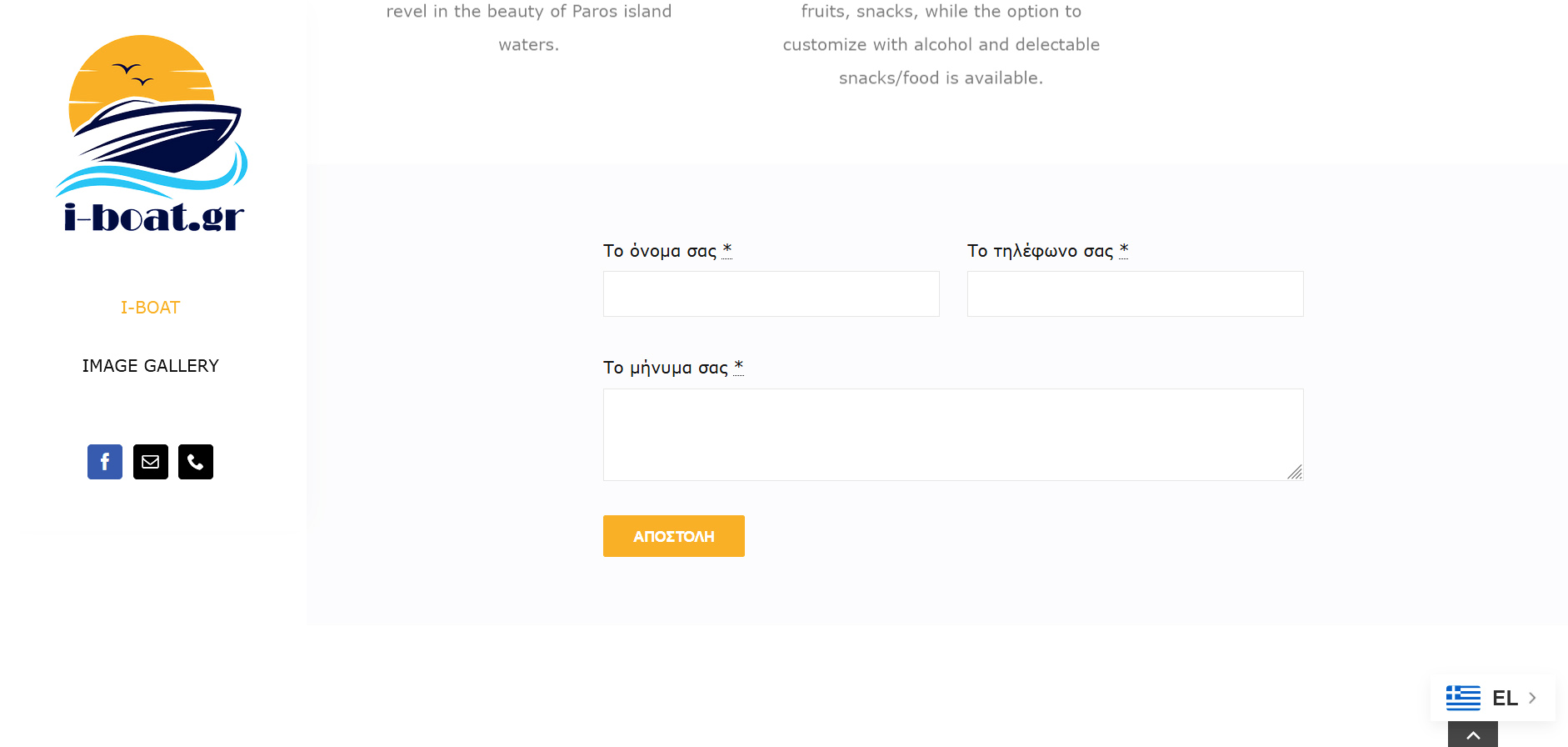This screenshot has width=1568, height=747.
Task: Focus the Το τηλέφωνο σας input field
Action: 1136,293
